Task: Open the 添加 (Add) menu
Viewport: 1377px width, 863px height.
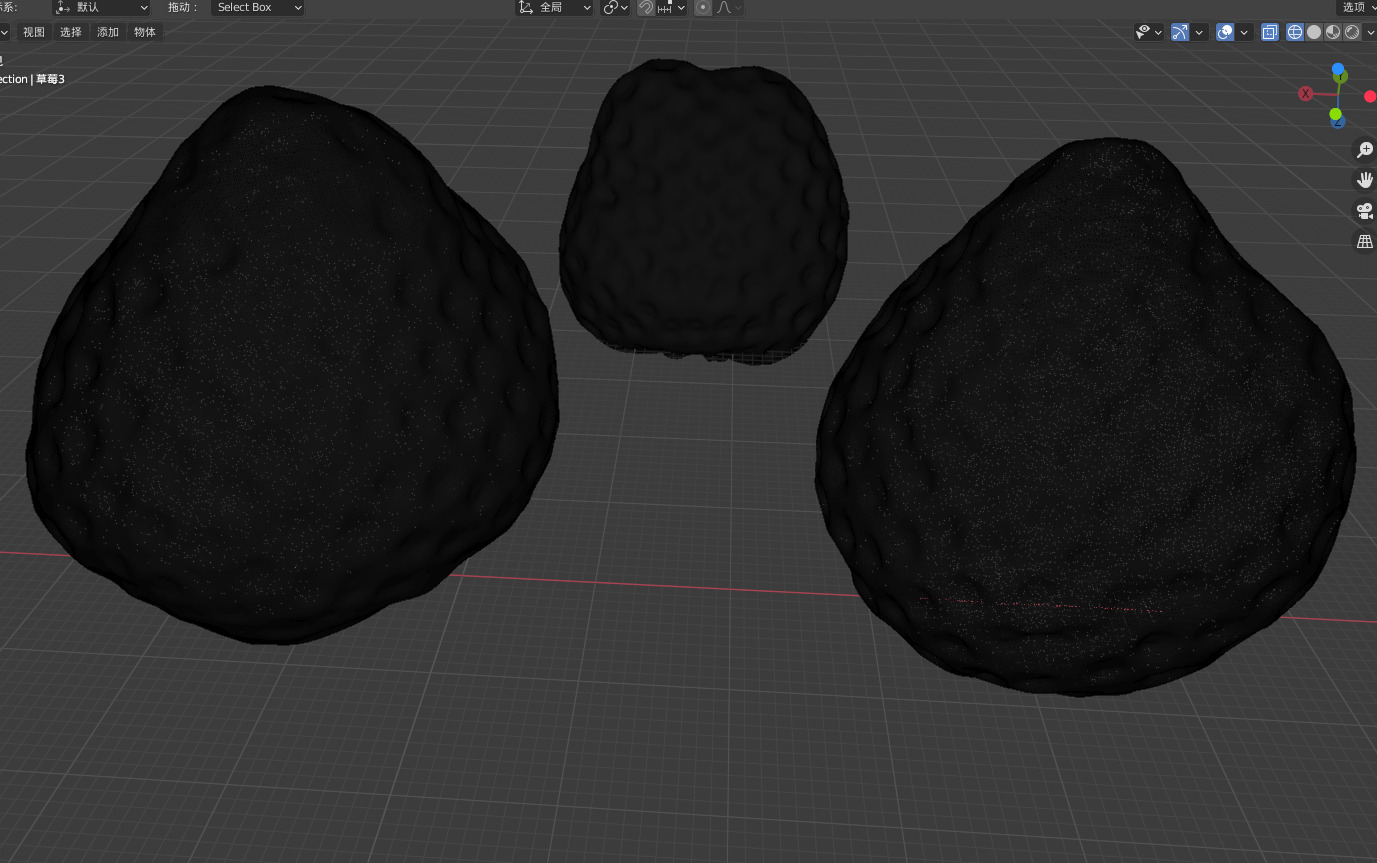Action: tap(108, 32)
